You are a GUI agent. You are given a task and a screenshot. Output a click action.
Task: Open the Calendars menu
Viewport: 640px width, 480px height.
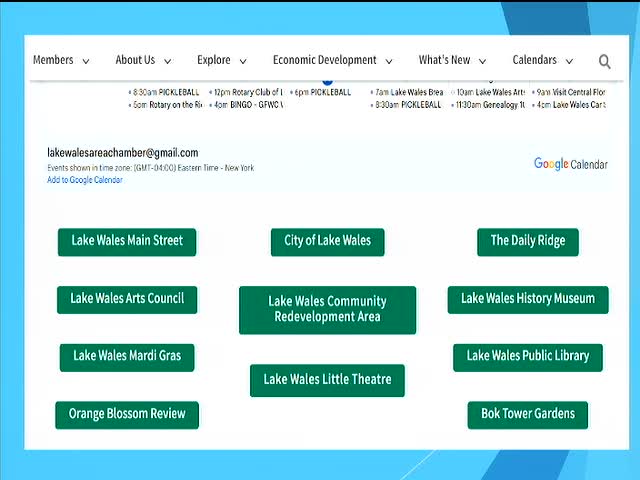[x=534, y=60]
